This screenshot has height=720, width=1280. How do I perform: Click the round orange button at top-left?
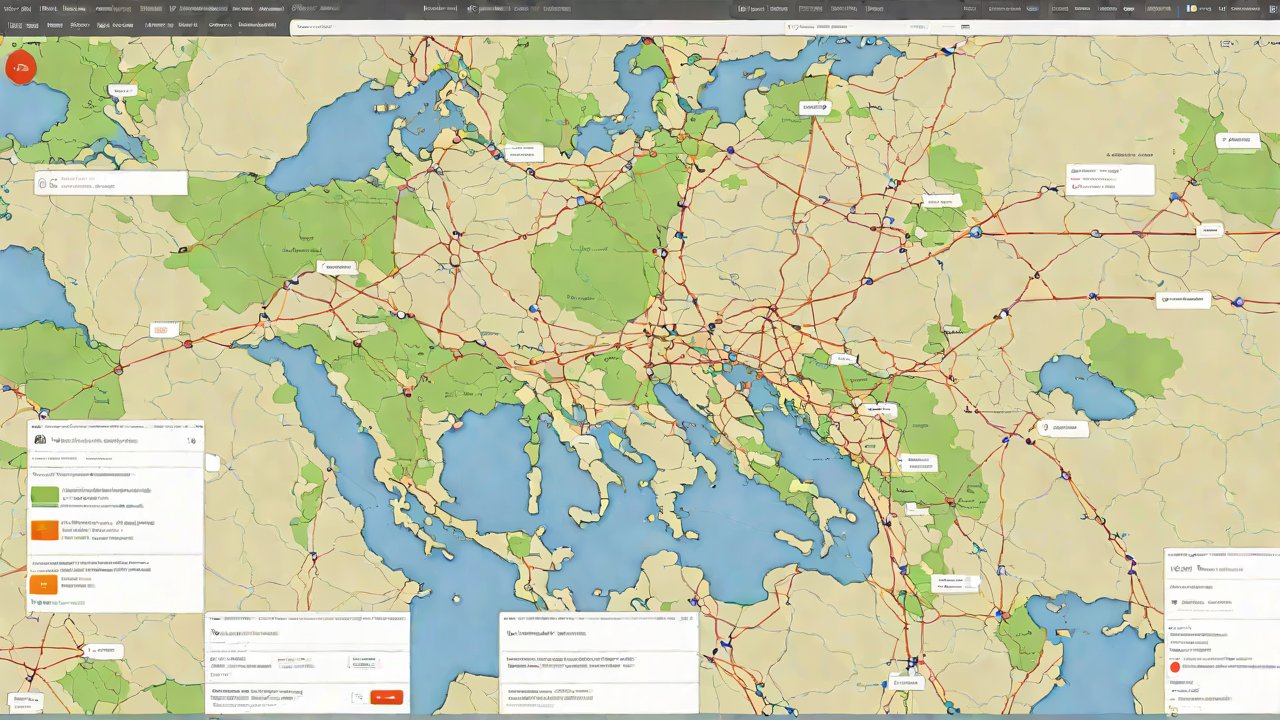20,67
